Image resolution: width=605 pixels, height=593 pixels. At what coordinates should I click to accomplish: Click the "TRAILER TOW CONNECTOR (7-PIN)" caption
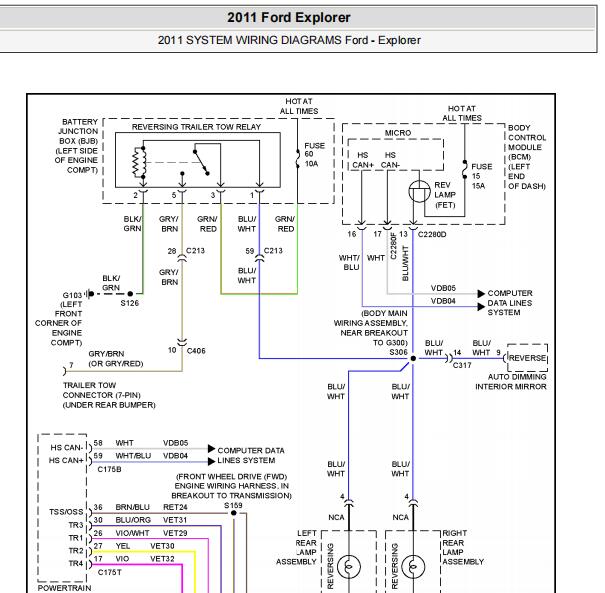[x=109, y=395]
